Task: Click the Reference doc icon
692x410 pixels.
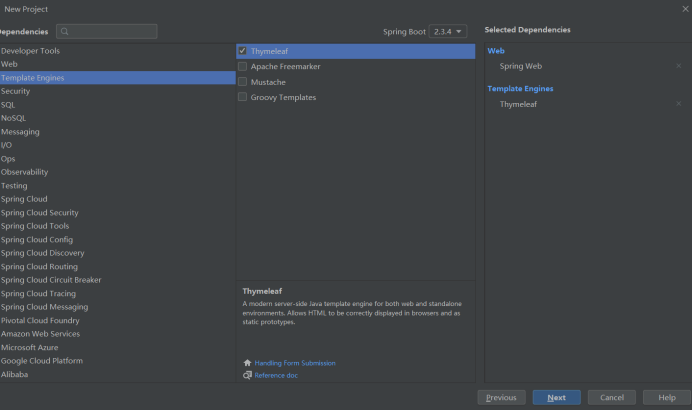Action: [247, 375]
